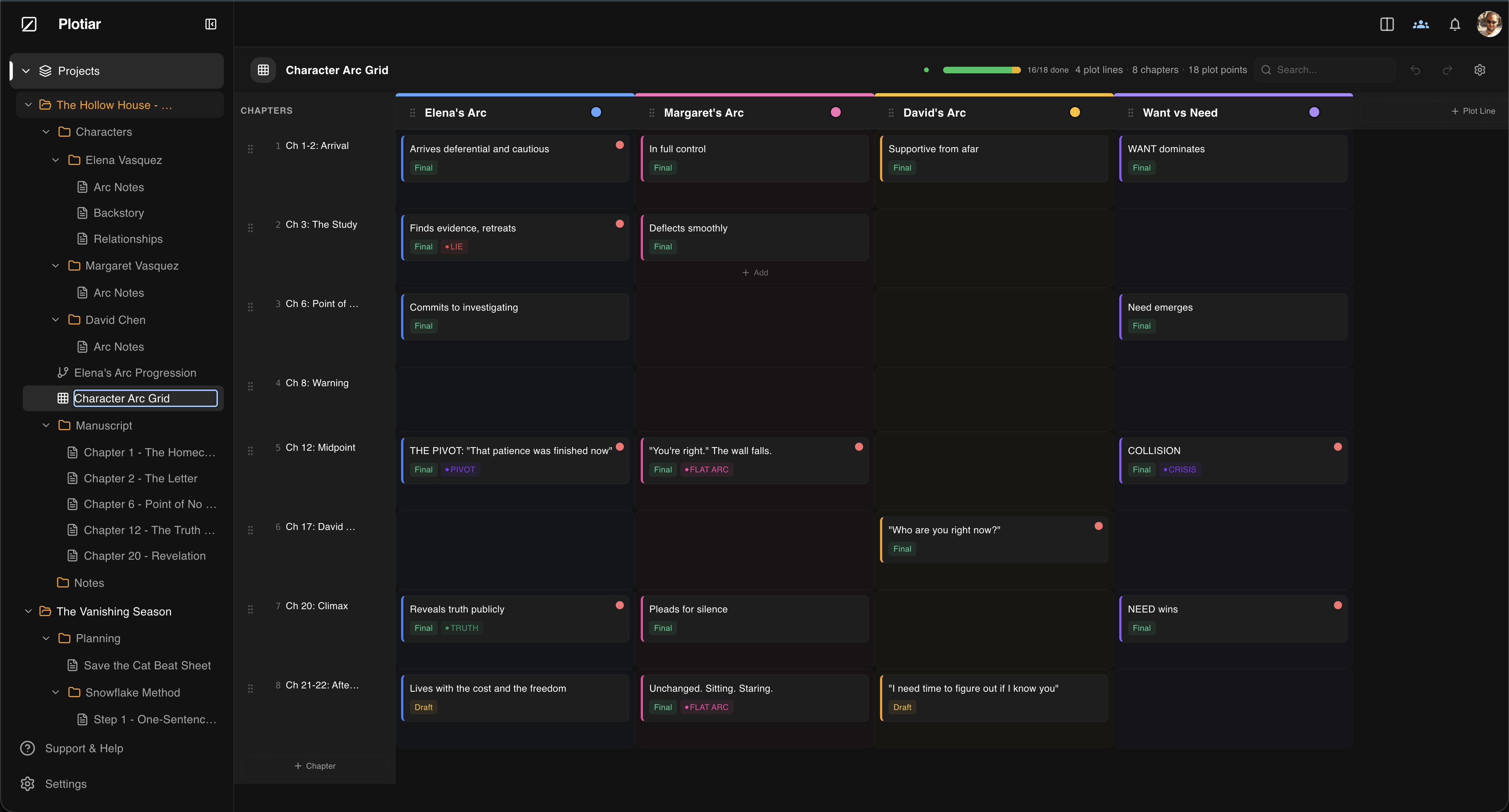Image resolution: width=1509 pixels, height=812 pixels.
Task: Open Chapter 20 - Revelation document
Action: click(x=144, y=556)
